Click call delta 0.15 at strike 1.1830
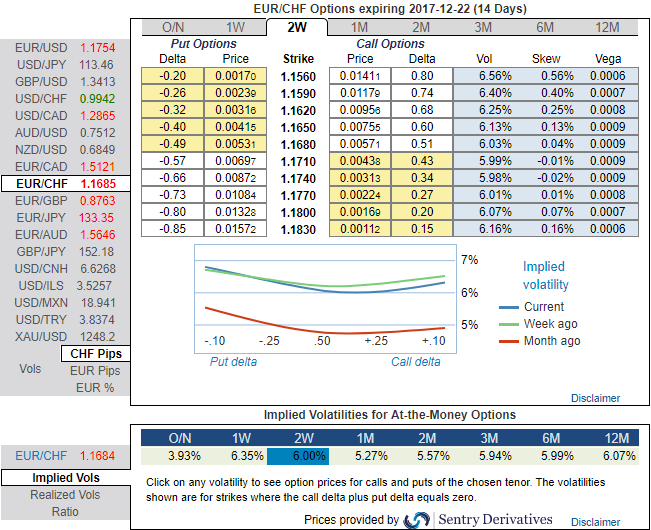This screenshot has width=651, height=530. (422, 229)
